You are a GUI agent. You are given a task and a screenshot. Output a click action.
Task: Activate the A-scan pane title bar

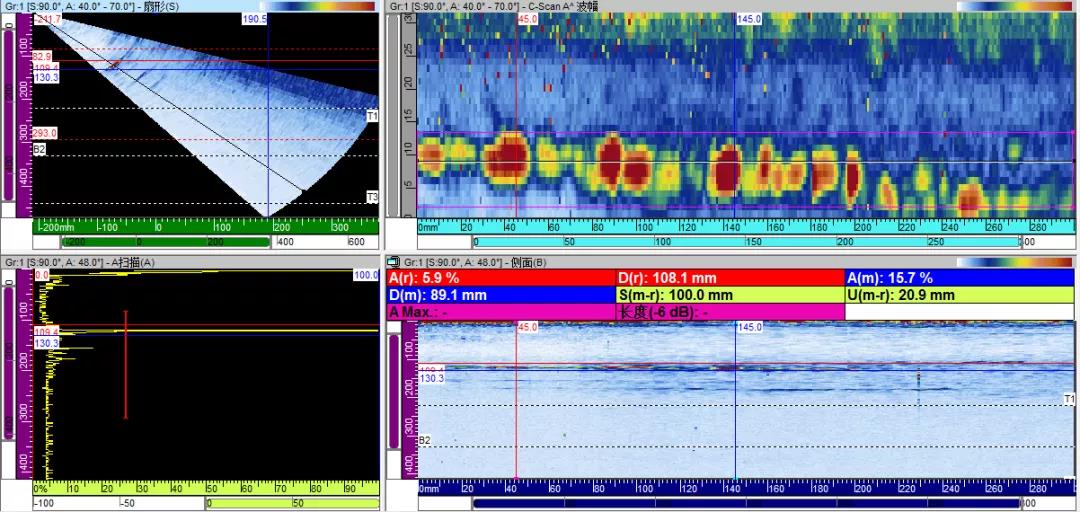click(x=190, y=263)
